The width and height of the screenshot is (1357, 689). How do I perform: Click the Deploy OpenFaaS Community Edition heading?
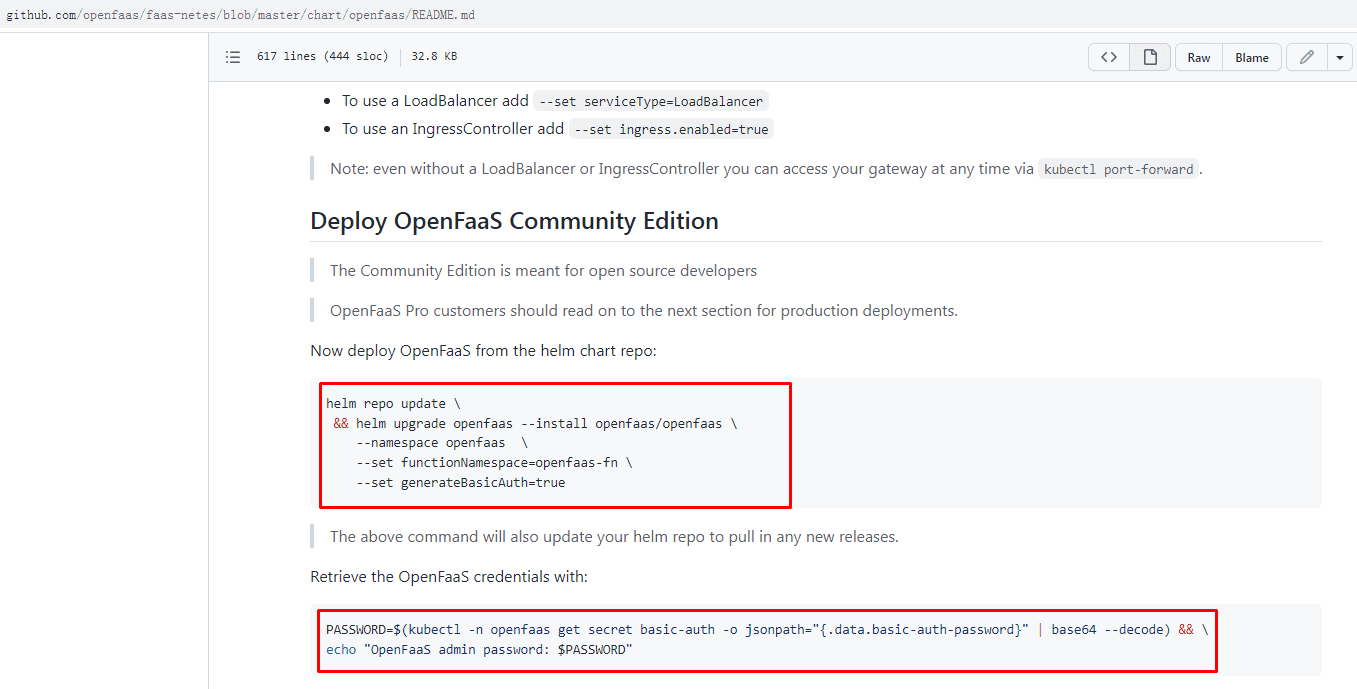tap(514, 221)
